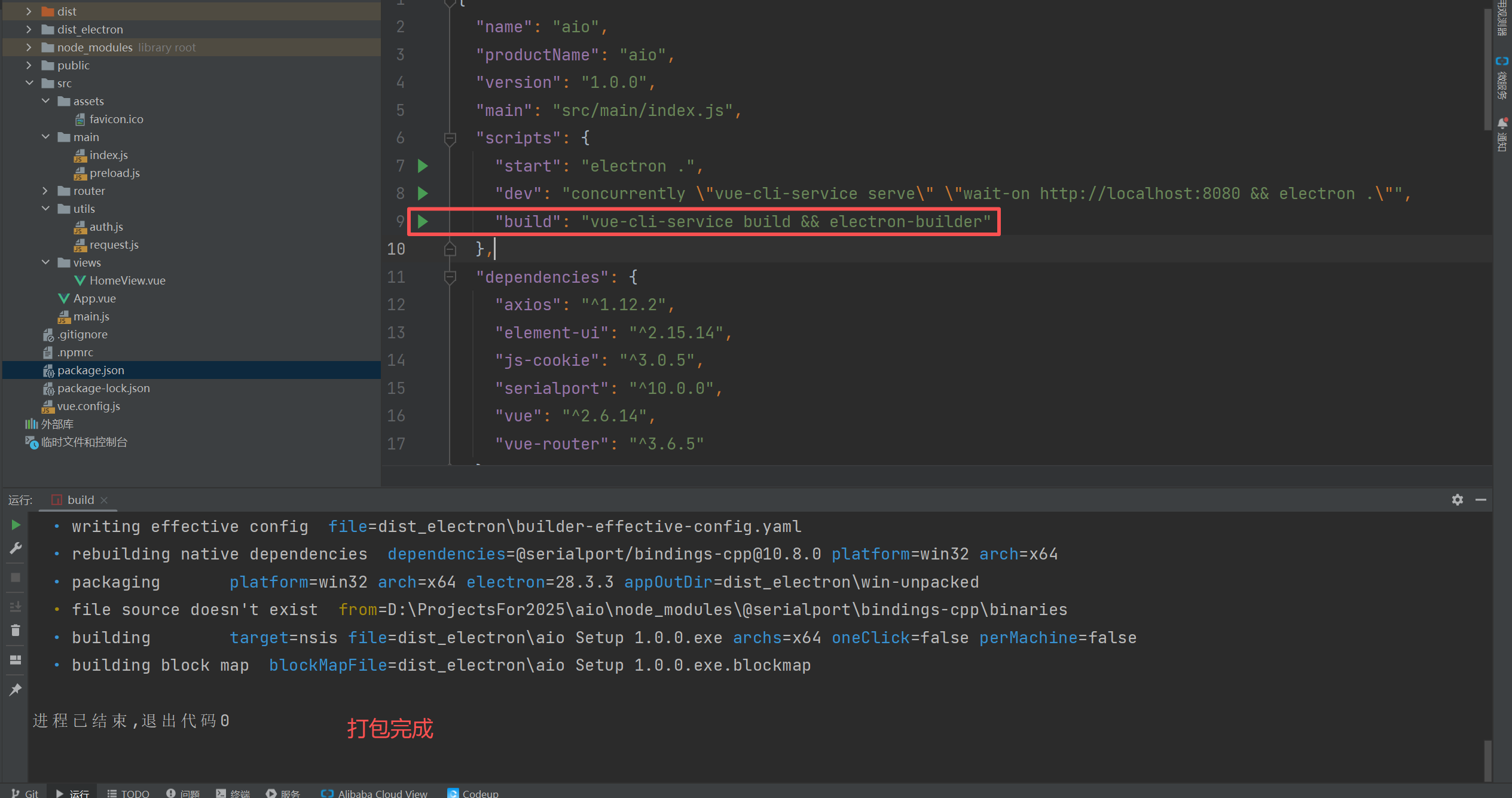
Task: Click the pin tab icon in Run panel
Action: 16,689
